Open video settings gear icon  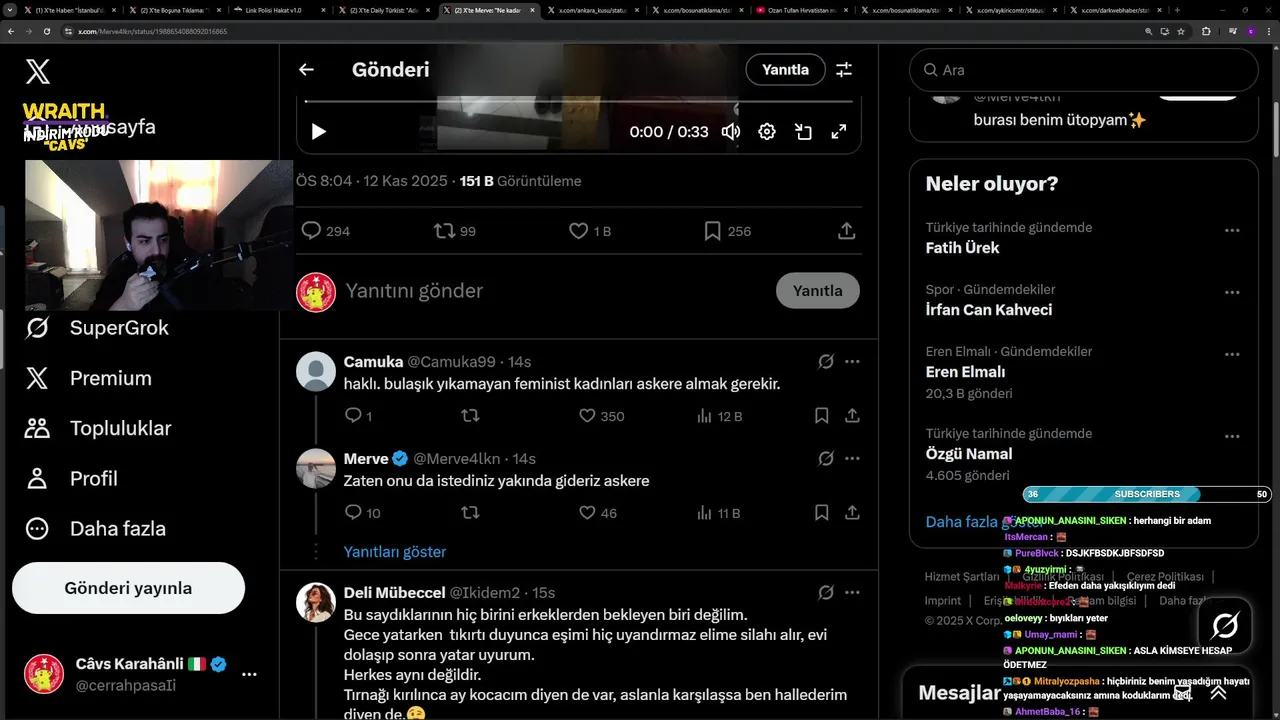click(x=767, y=132)
